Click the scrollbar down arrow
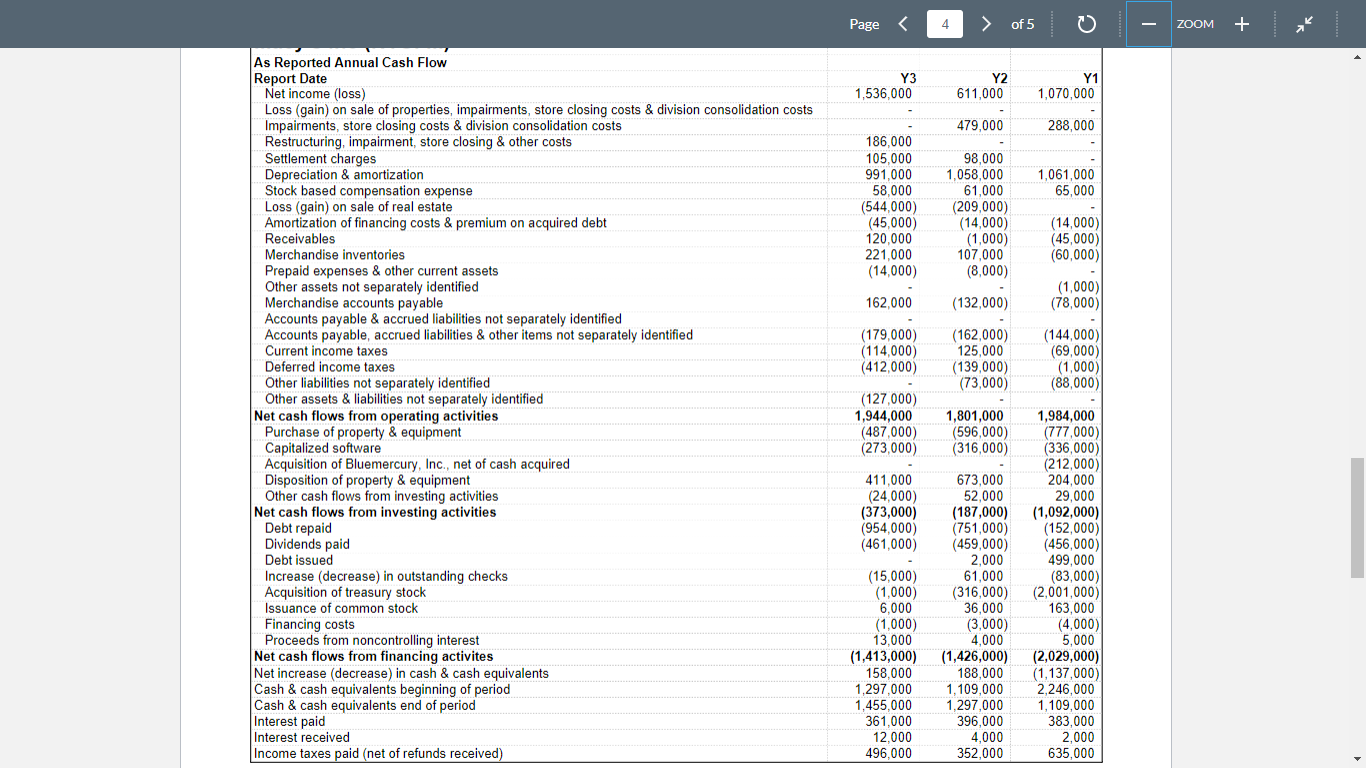Viewport: 1366px width, 768px height. 1357,760
